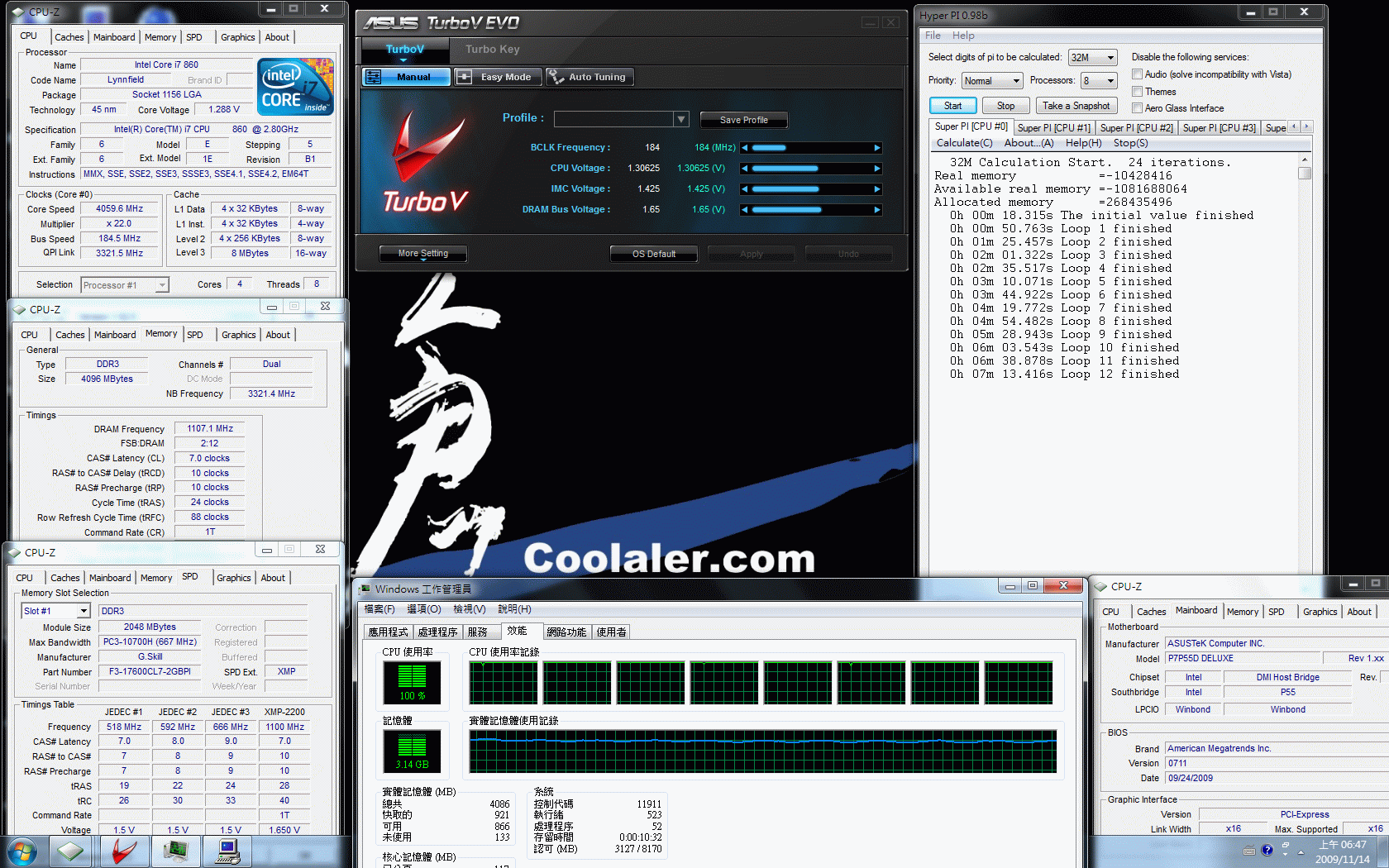Click Take a Snapshot button
This screenshot has width=1389, height=868.
click(1076, 106)
